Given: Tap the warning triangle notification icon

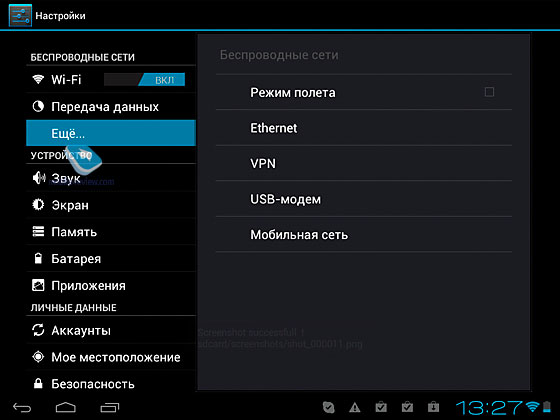Looking at the screenshot, I should tap(355, 407).
